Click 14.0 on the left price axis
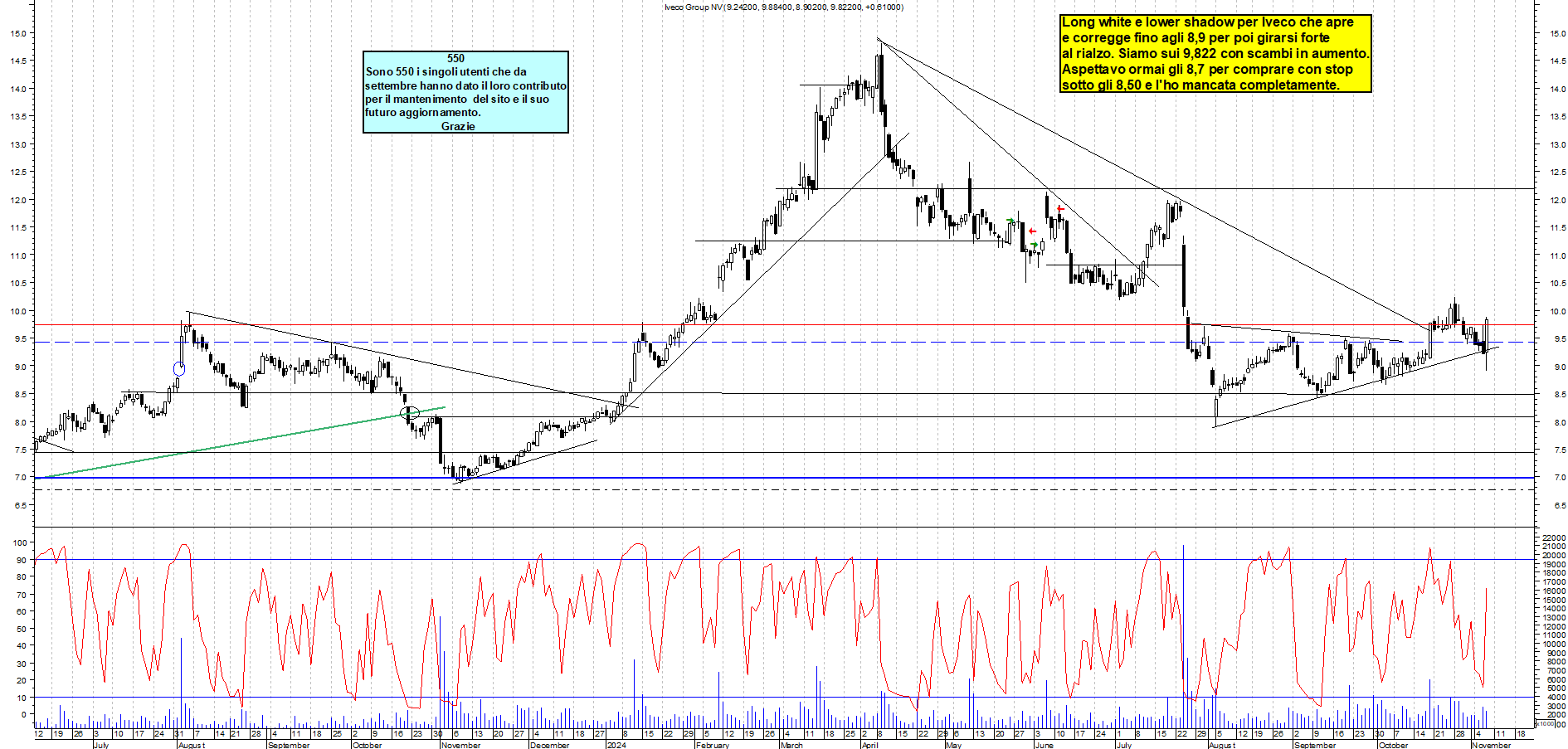The height and width of the screenshot is (749, 1568). tap(17, 89)
